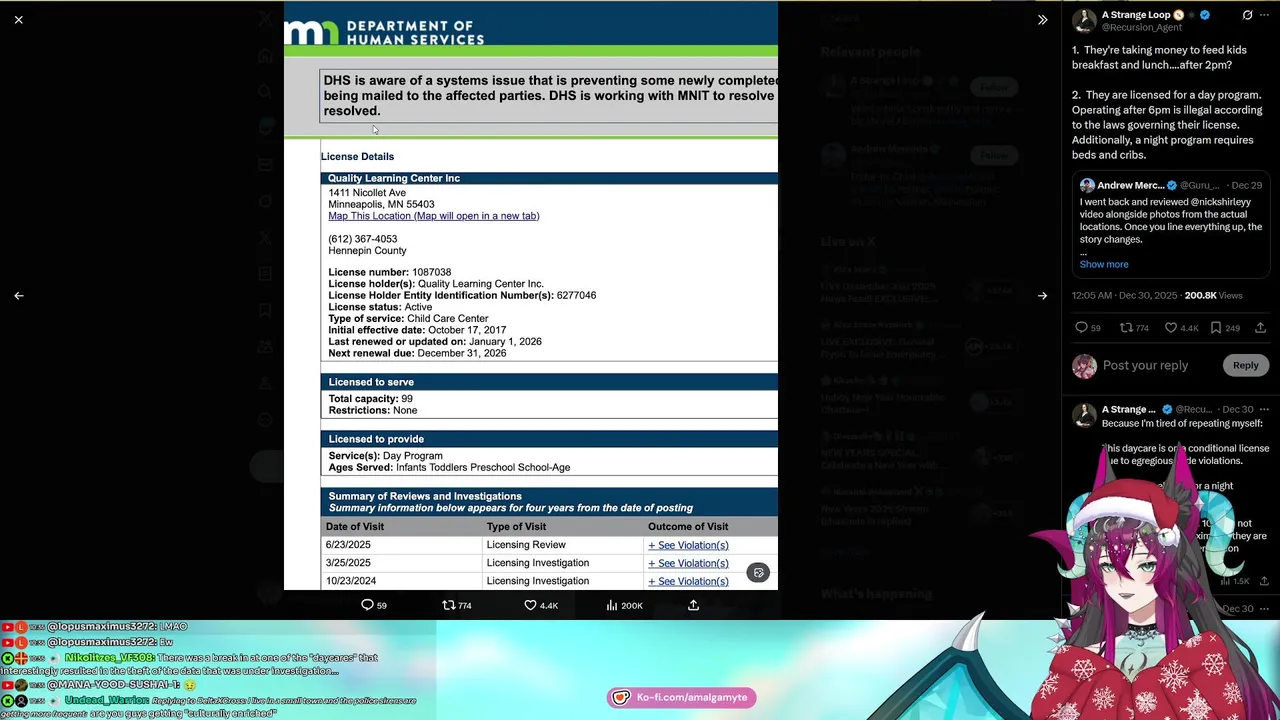
Task: Expand quoted post with Show more
Action: click(1104, 264)
